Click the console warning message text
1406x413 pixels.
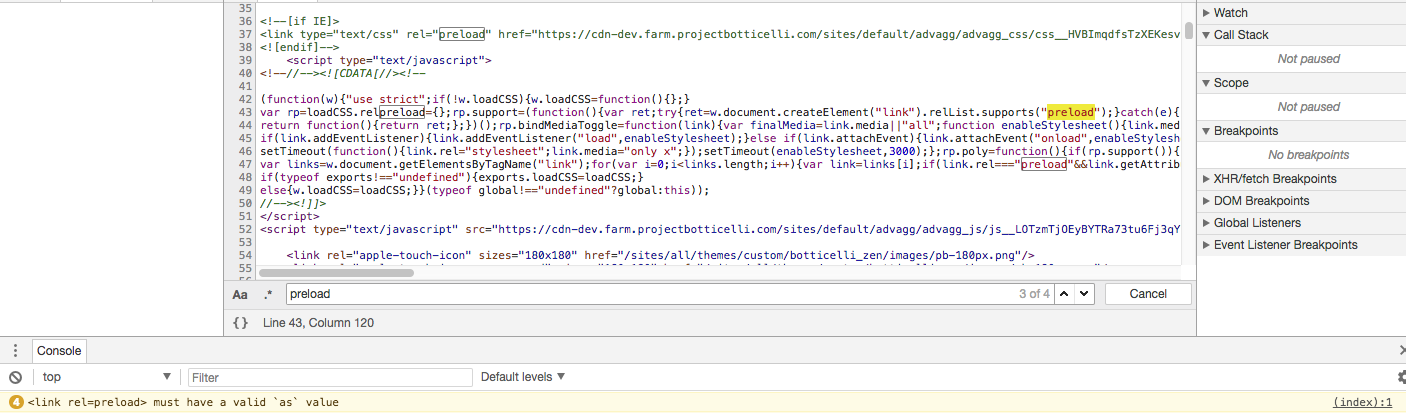click(183, 402)
